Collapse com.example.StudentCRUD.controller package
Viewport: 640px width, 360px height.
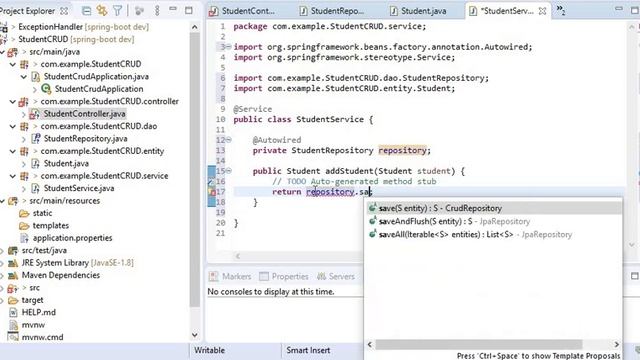(13, 101)
